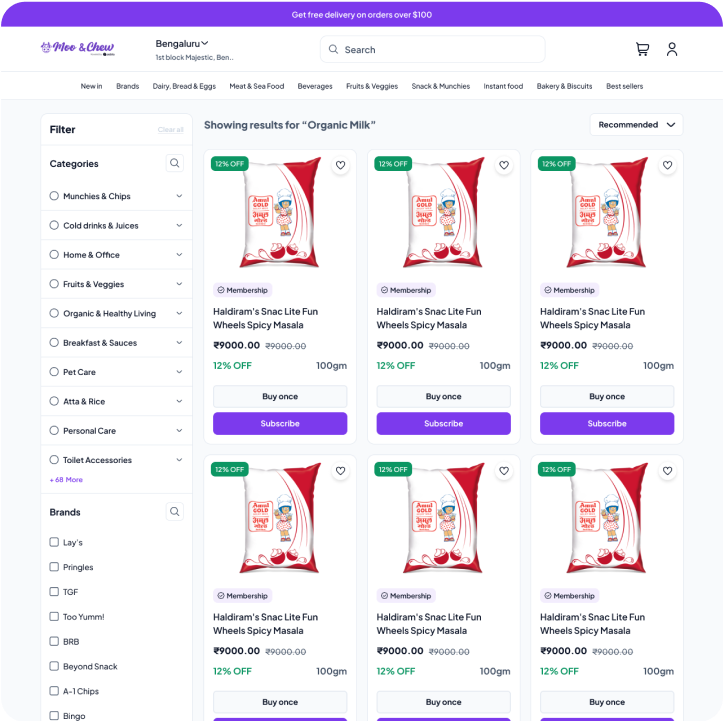This screenshot has height=721, width=723.
Task: Expand the Breakfast & Sauces chevron
Action: tap(179, 343)
